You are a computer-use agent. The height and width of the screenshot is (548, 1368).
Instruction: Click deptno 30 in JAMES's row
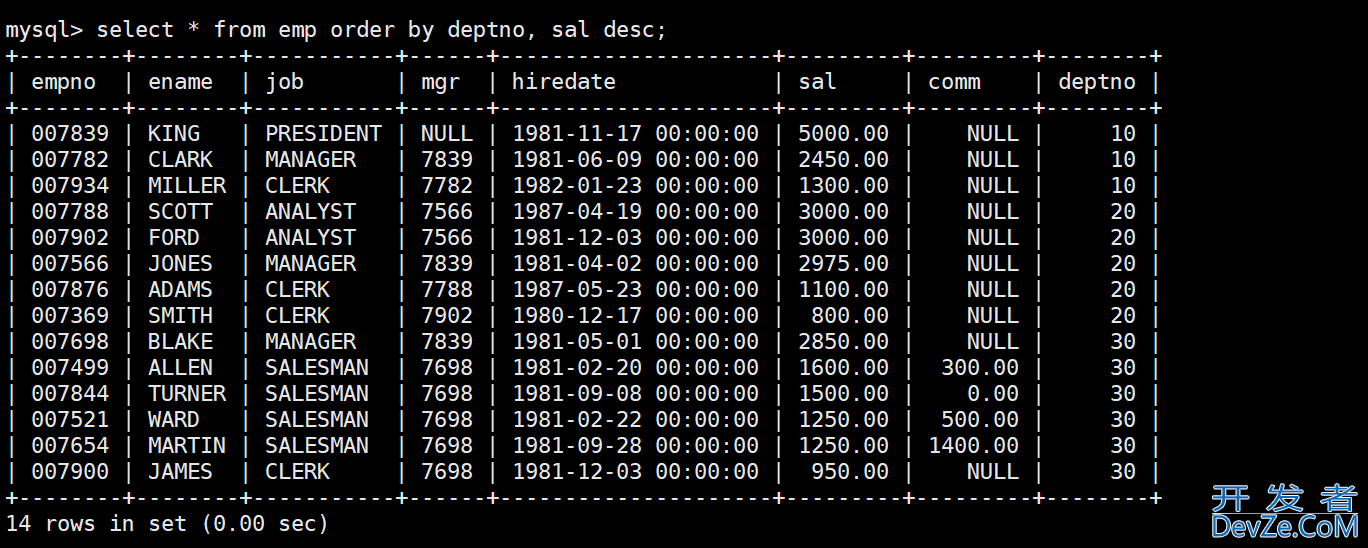1123,471
